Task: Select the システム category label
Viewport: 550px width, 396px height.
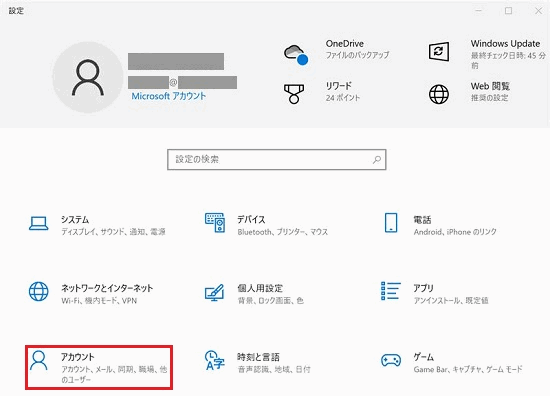Action: [x=75, y=220]
